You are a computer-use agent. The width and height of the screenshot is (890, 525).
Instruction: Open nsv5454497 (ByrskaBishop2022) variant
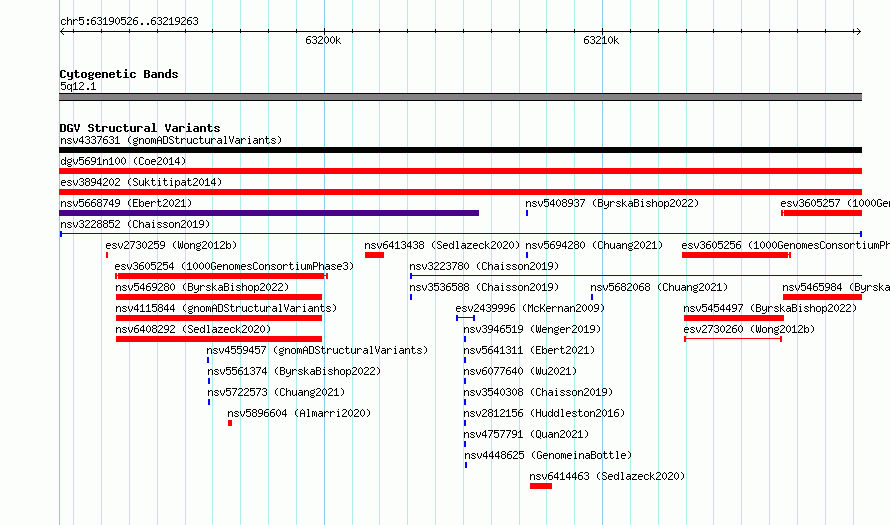coord(770,308)
